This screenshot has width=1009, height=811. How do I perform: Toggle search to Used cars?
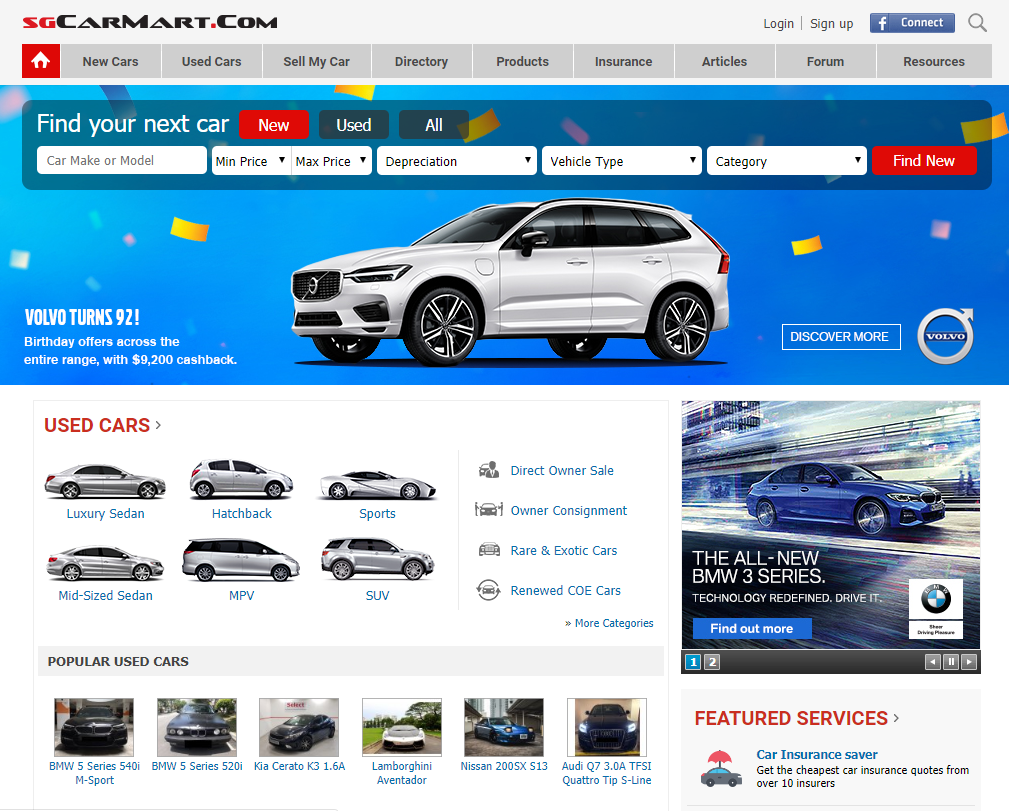coord(354,125)
